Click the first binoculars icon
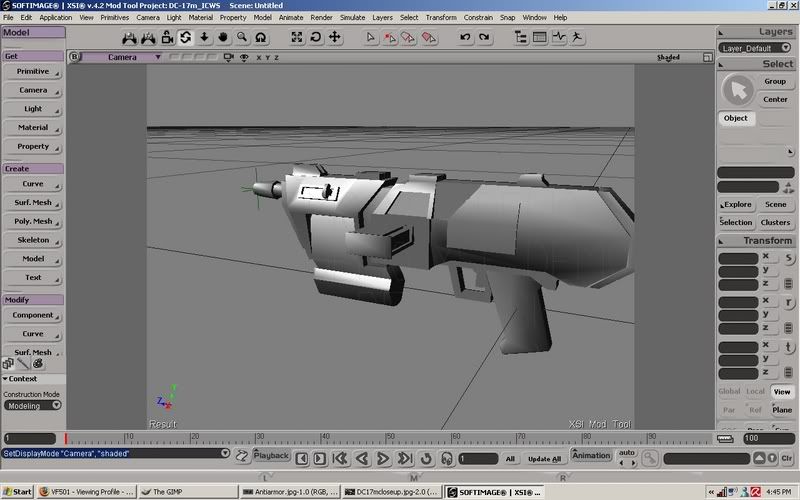800x500 pixels. coord(129,37)
